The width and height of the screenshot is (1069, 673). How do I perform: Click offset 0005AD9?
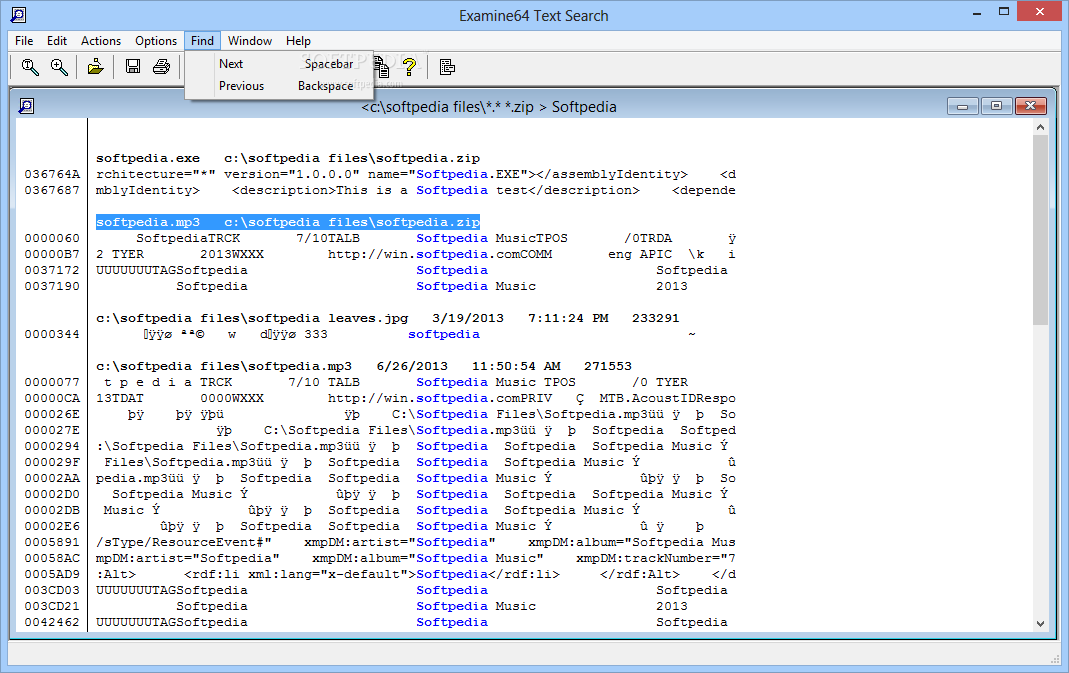[x=52, y=575]
